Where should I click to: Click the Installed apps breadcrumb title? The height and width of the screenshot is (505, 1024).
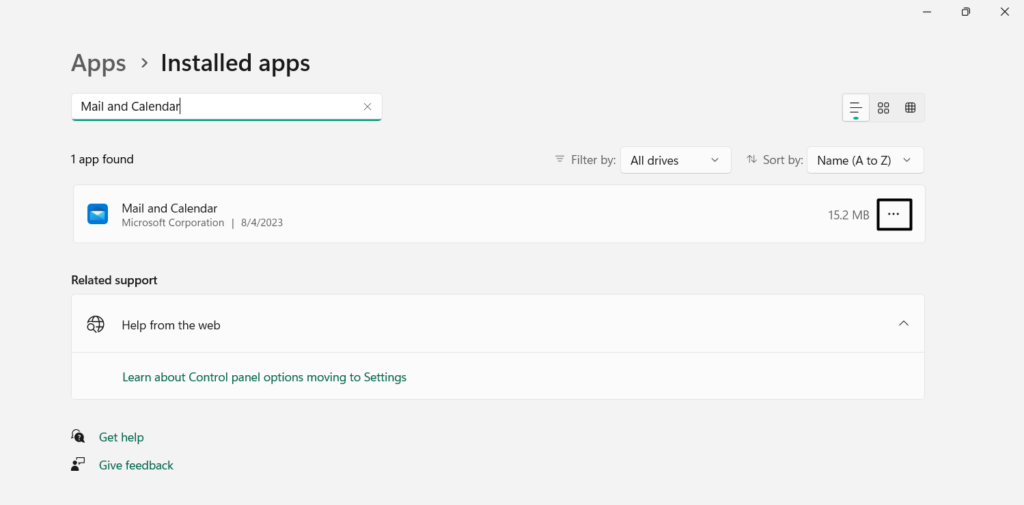[x=235, y=63]
